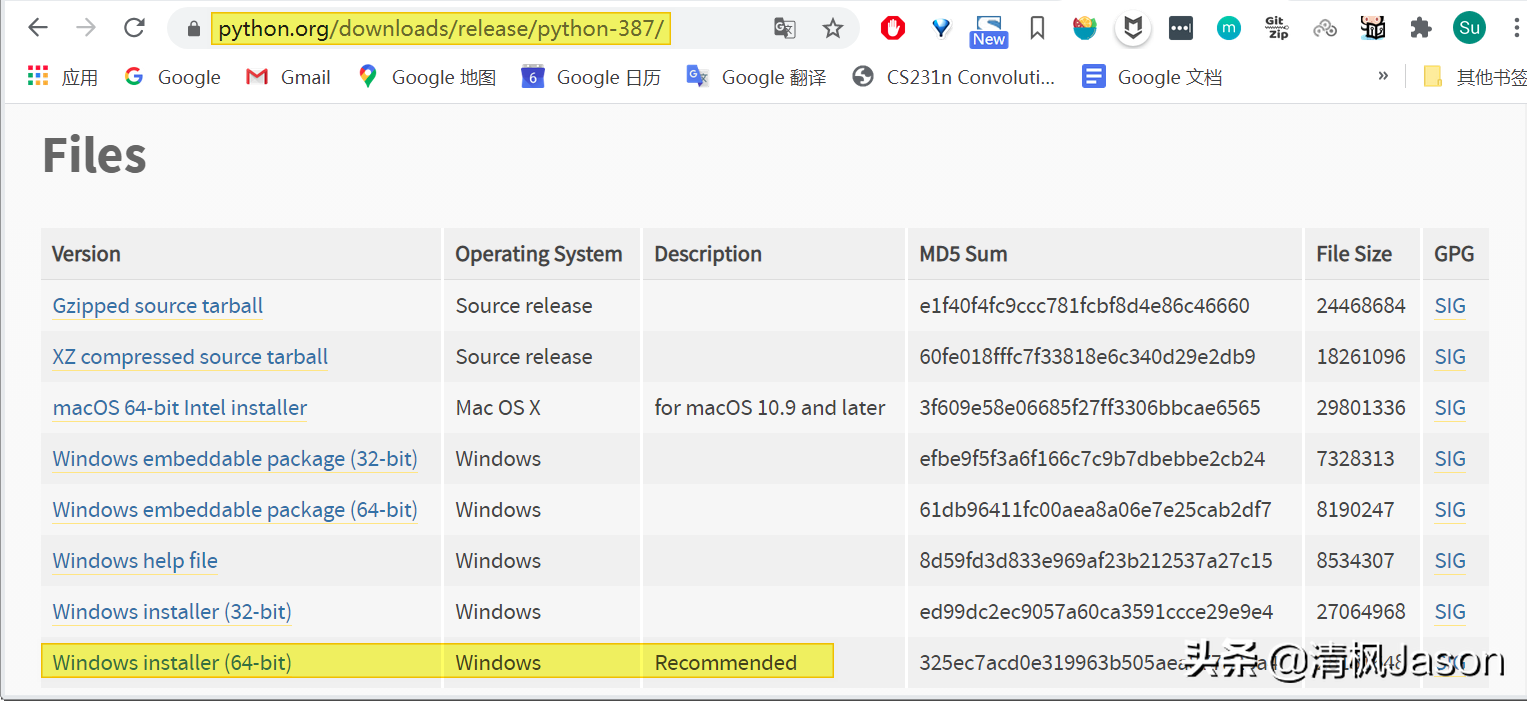Open the Su profile avatar
This screenshot has height=701, width=1527.
(1469, 28)
